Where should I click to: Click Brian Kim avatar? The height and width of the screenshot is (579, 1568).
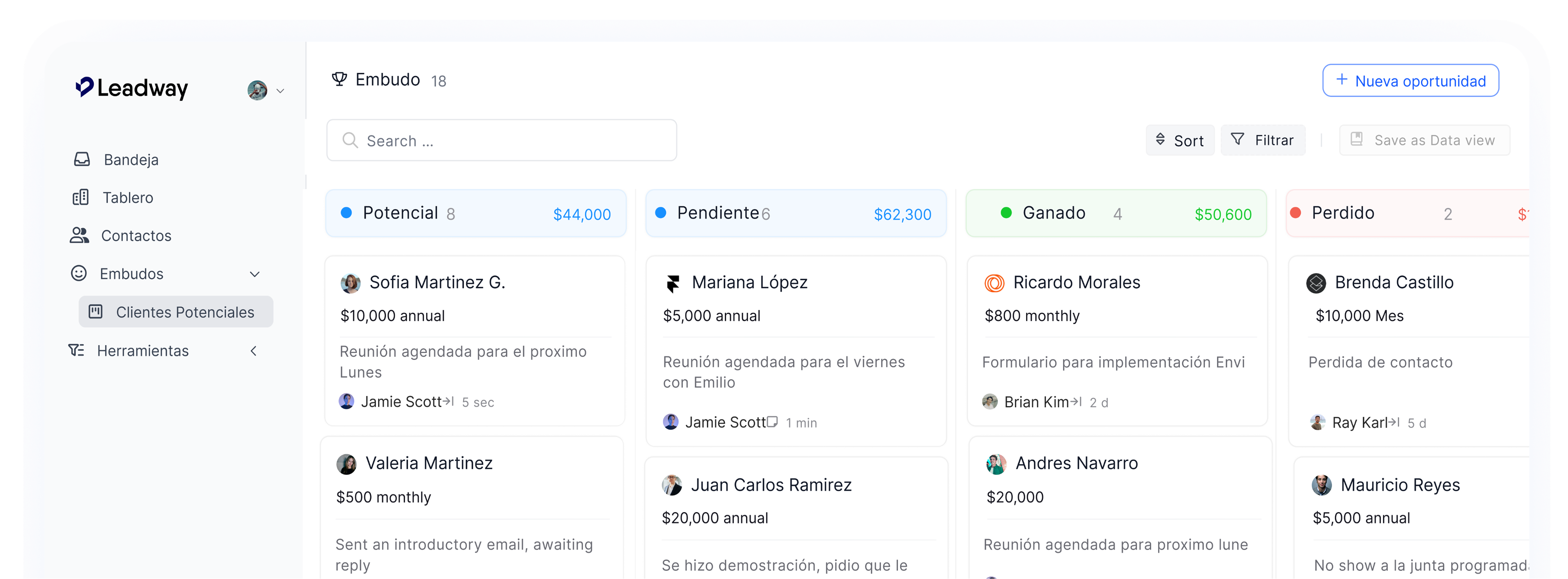990,401
